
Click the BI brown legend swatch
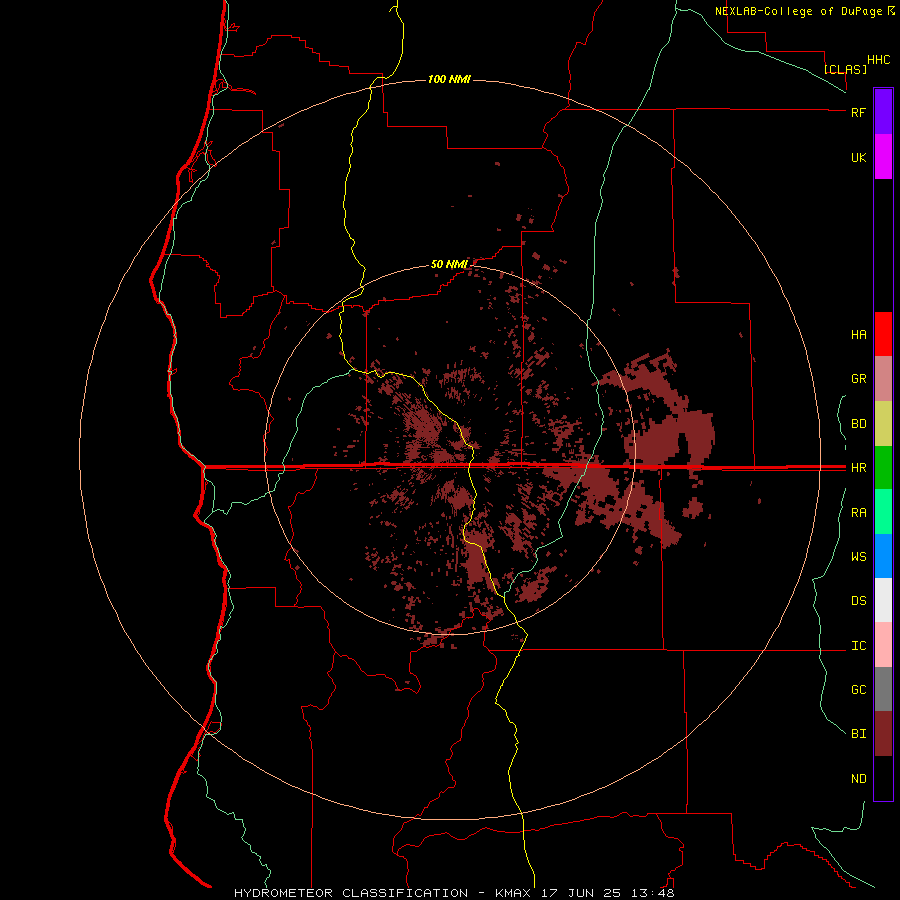pos(883,734)
